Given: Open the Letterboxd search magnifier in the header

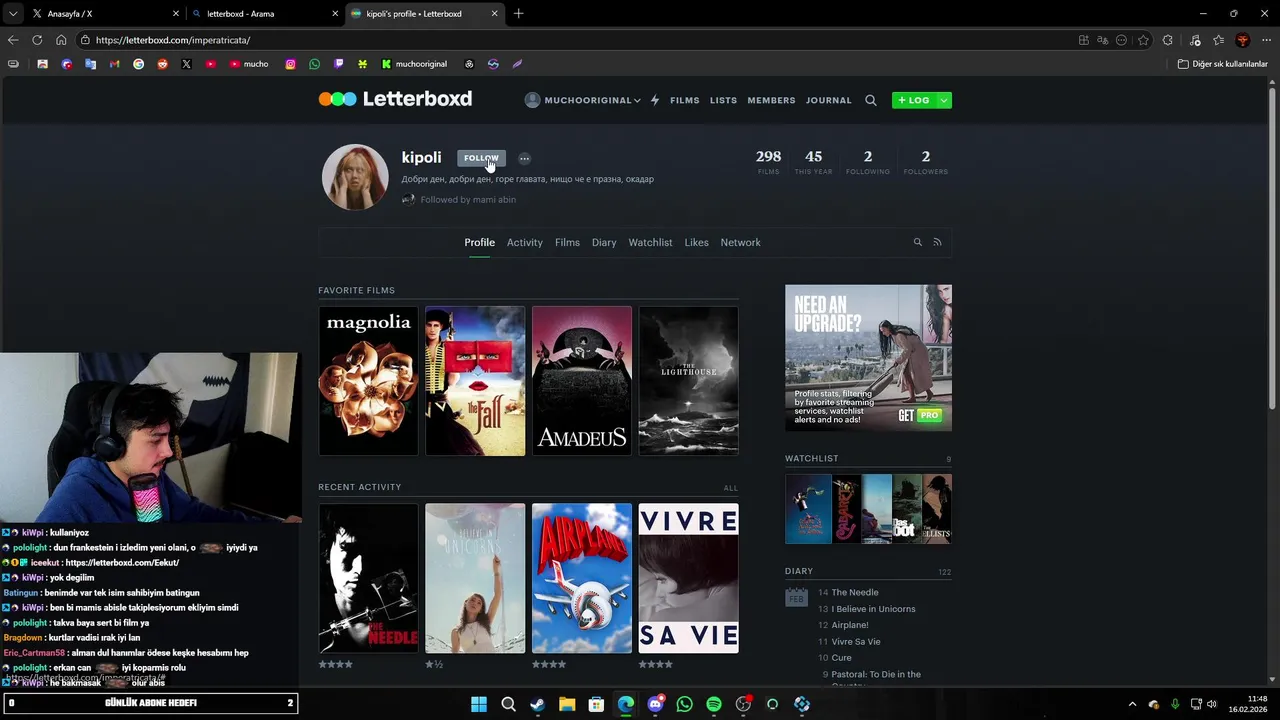Looking at the screenshot, I should click(x=871, y=100).
